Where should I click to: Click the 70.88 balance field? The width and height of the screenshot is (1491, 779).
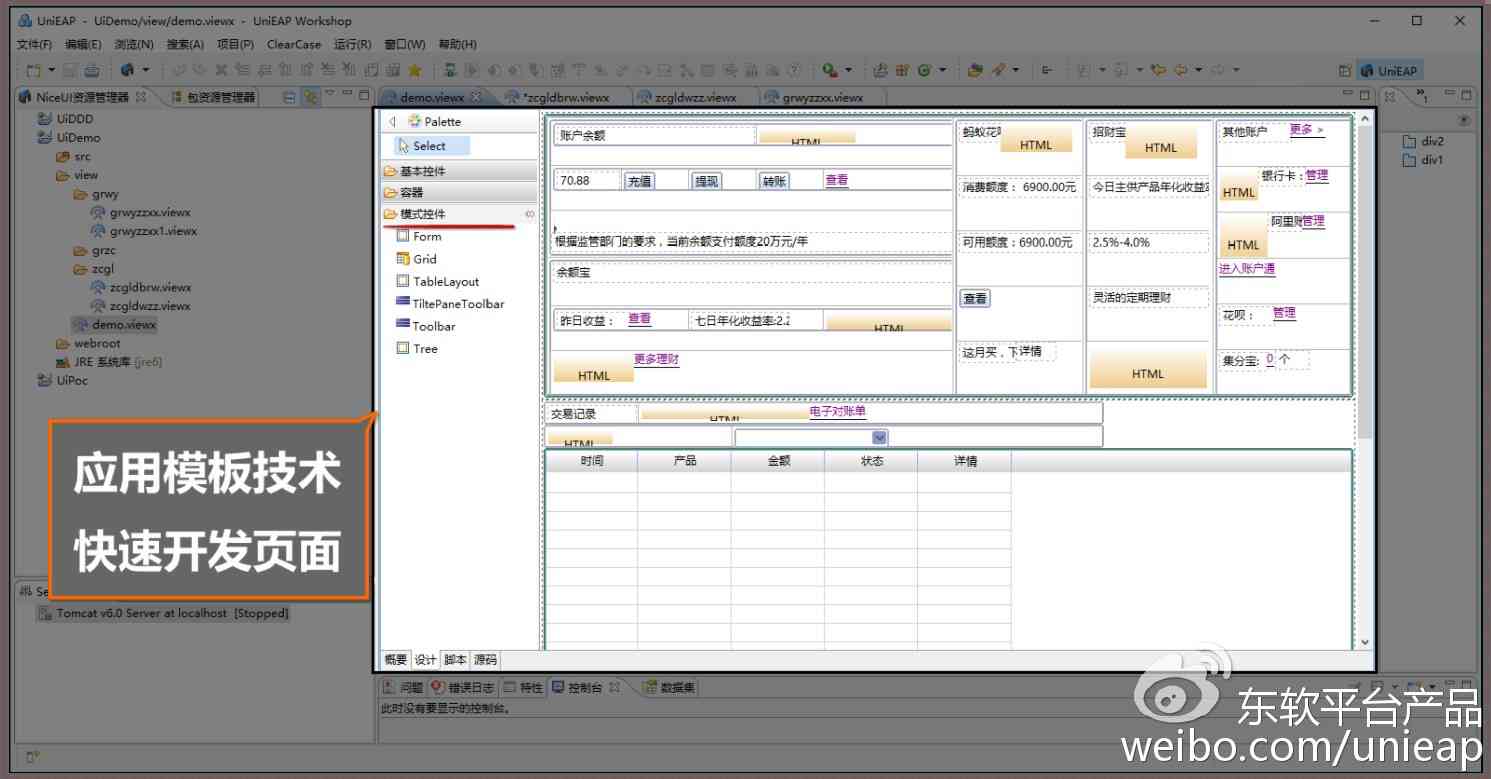click(x=587, y=181)
